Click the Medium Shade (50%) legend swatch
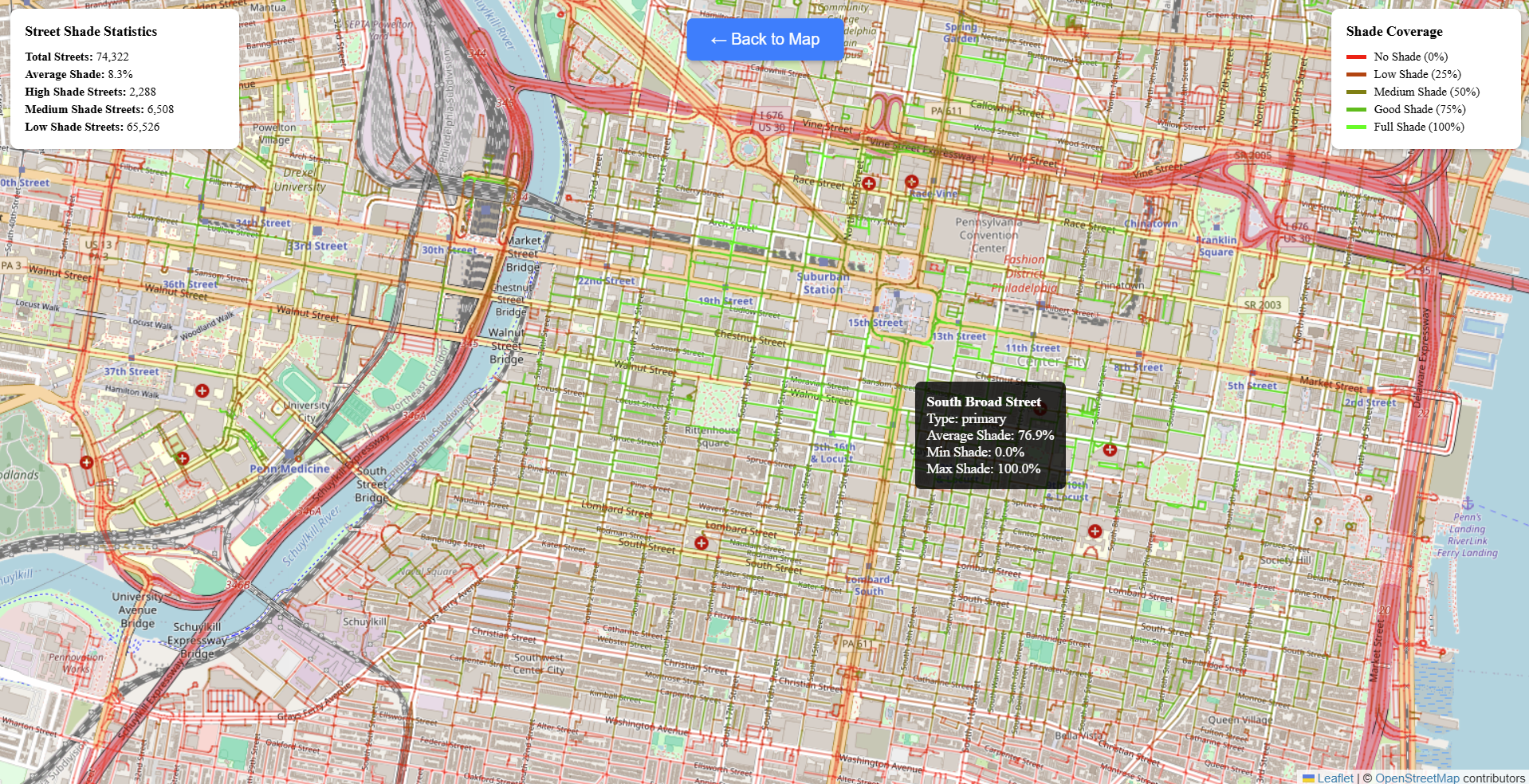This screenshot has width=1529, height=784. point(1356,92)
